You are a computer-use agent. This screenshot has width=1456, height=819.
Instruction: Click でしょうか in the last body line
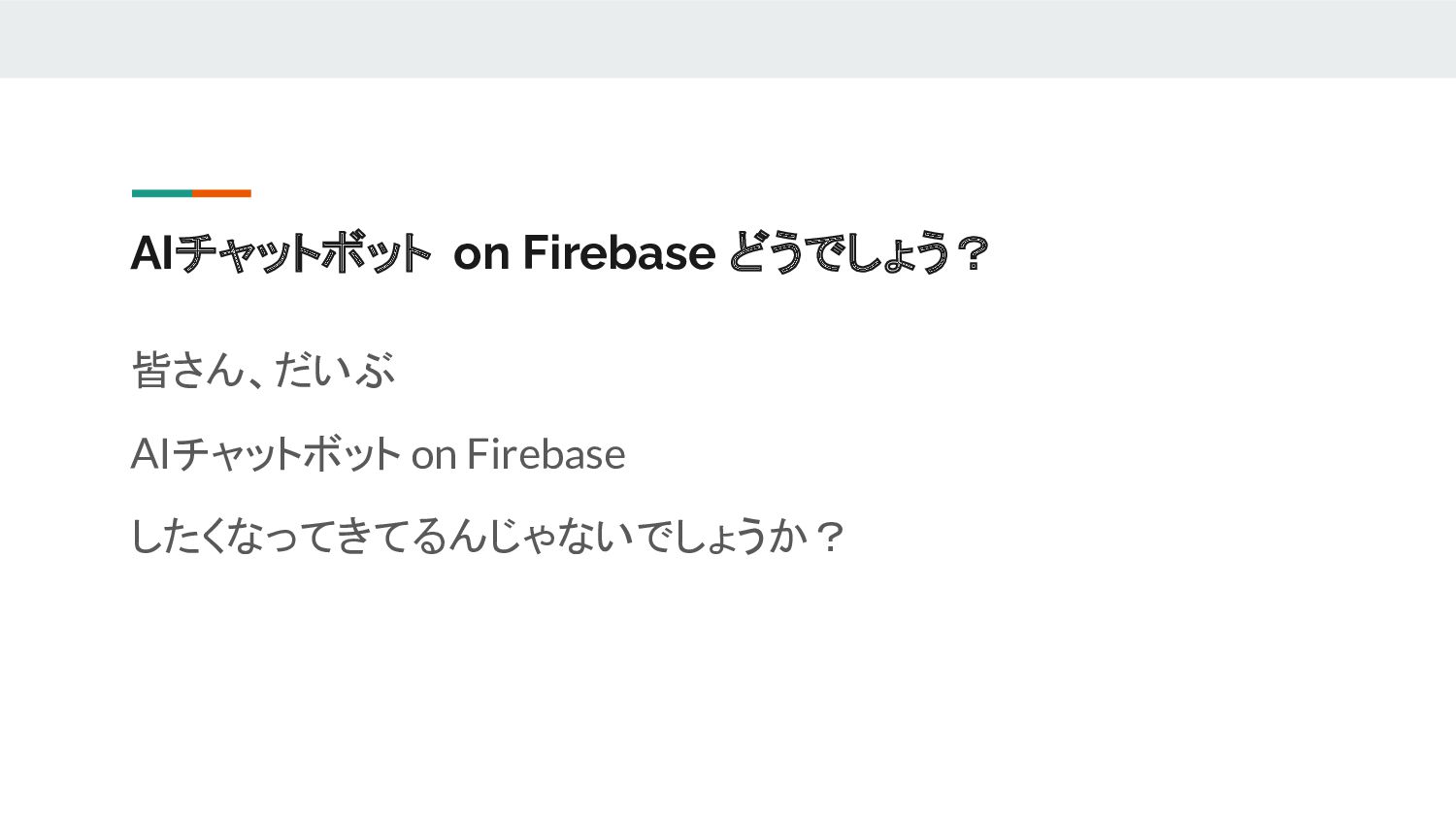[723, 536]
